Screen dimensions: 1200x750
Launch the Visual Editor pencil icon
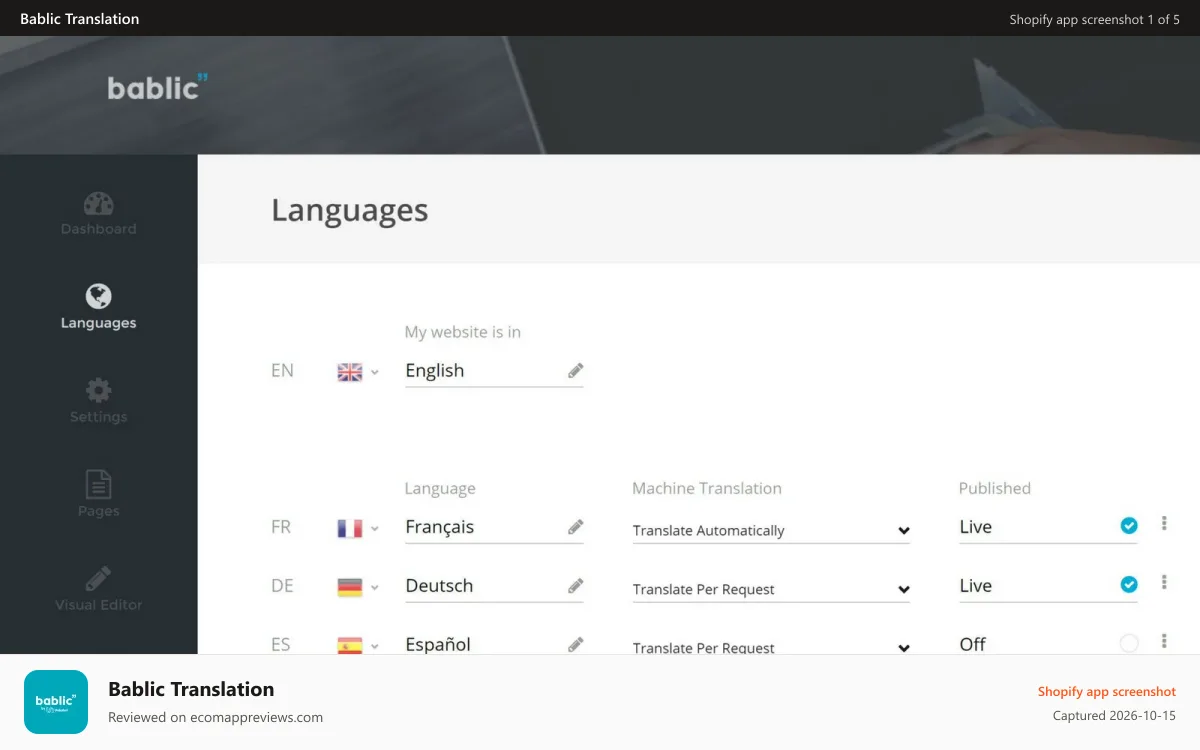click(98, 578)
